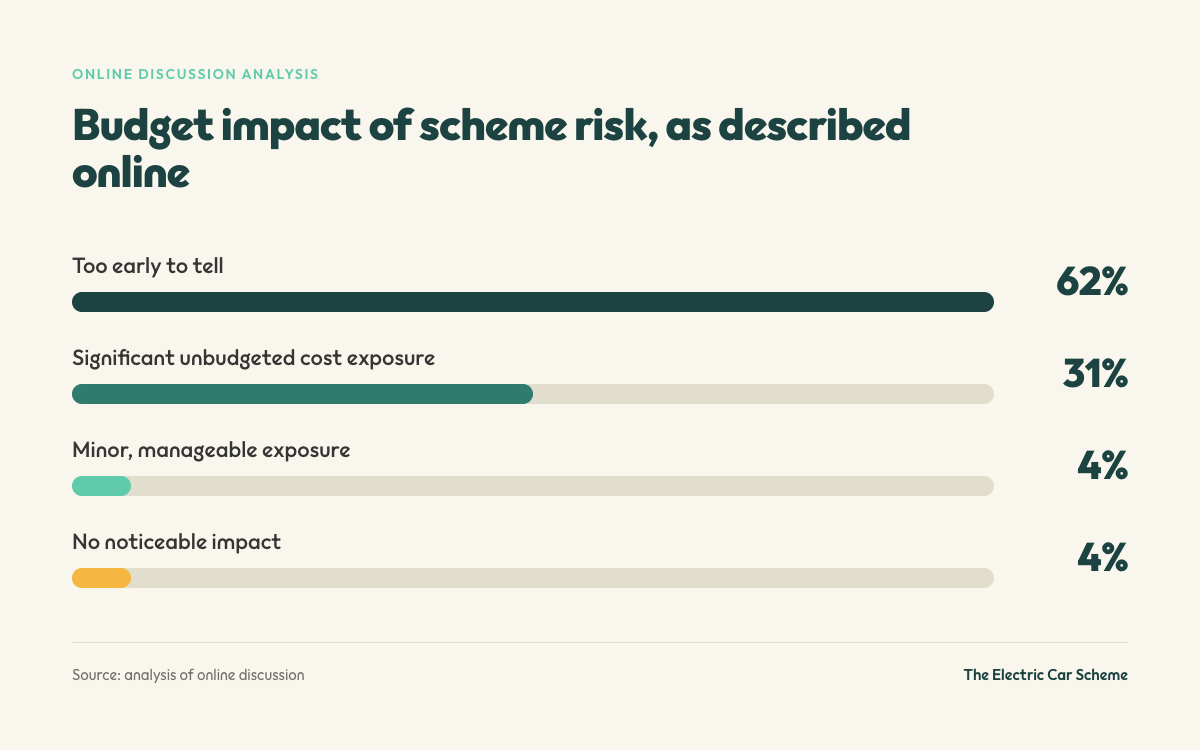Image resolution: width=1200 pixels, height=750 pixels.
Task: Click the 'Source: analysis of online discussion' footnote
Action: tap(188, 675)
